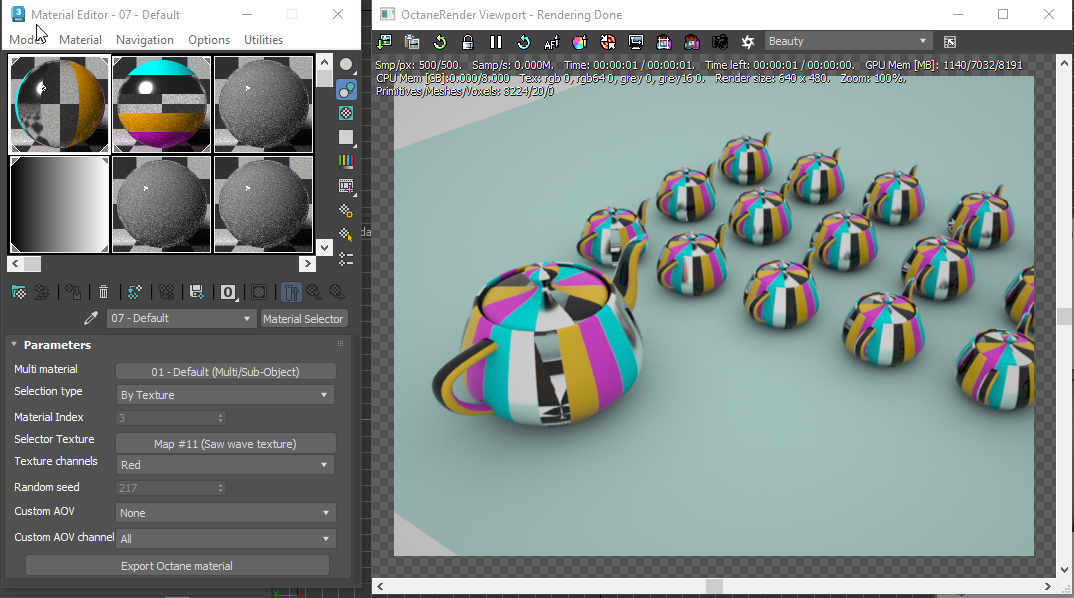The height and width of the screenshot is (598, 1074).
Task: Click the leftmost Octane toolbar icon with green arrow
Action: tap(384, 42)
